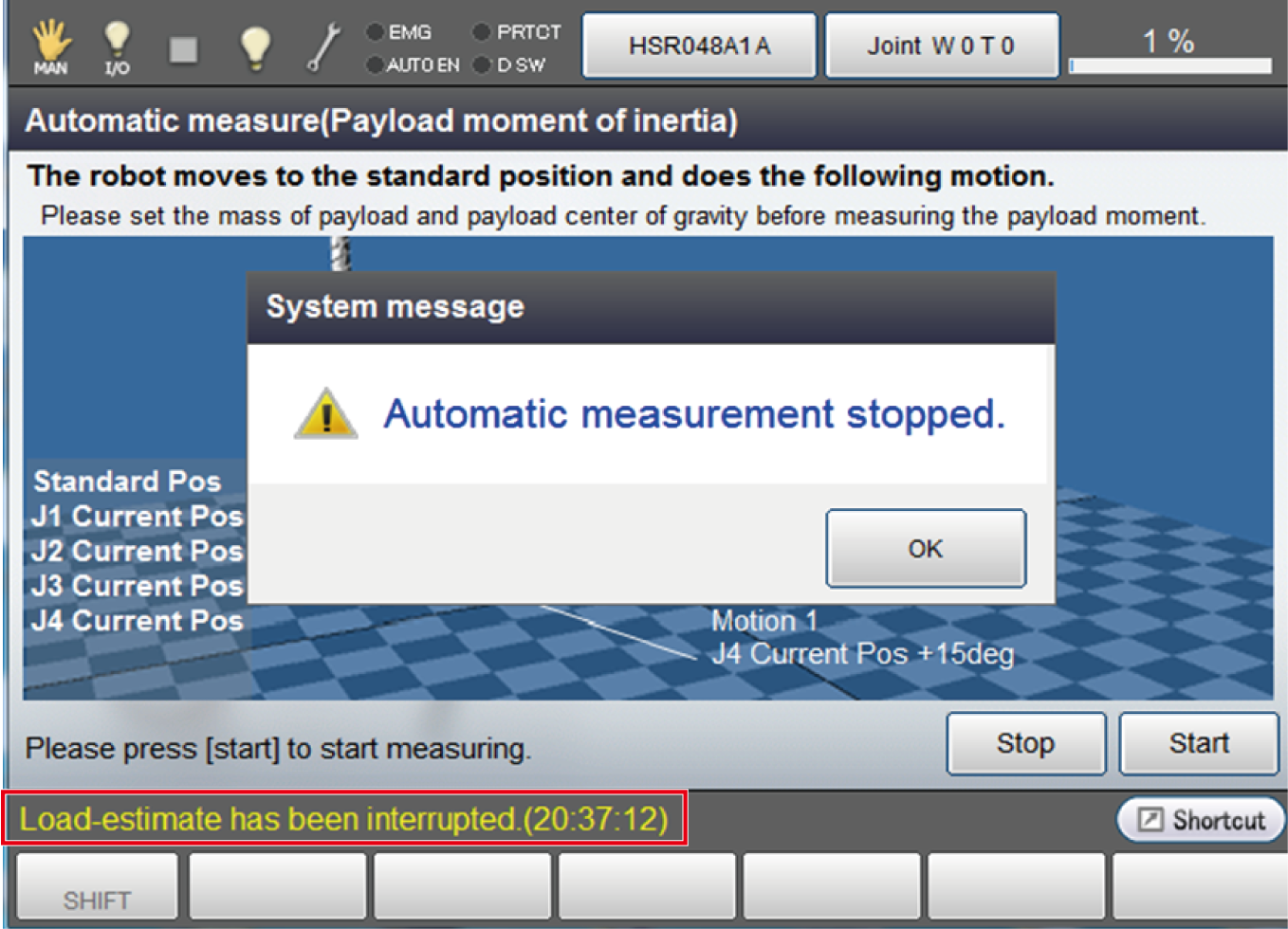Open the Joint W0 T0 coordinate selector
Screen dimensions: 1288x929
click(941, 46)
